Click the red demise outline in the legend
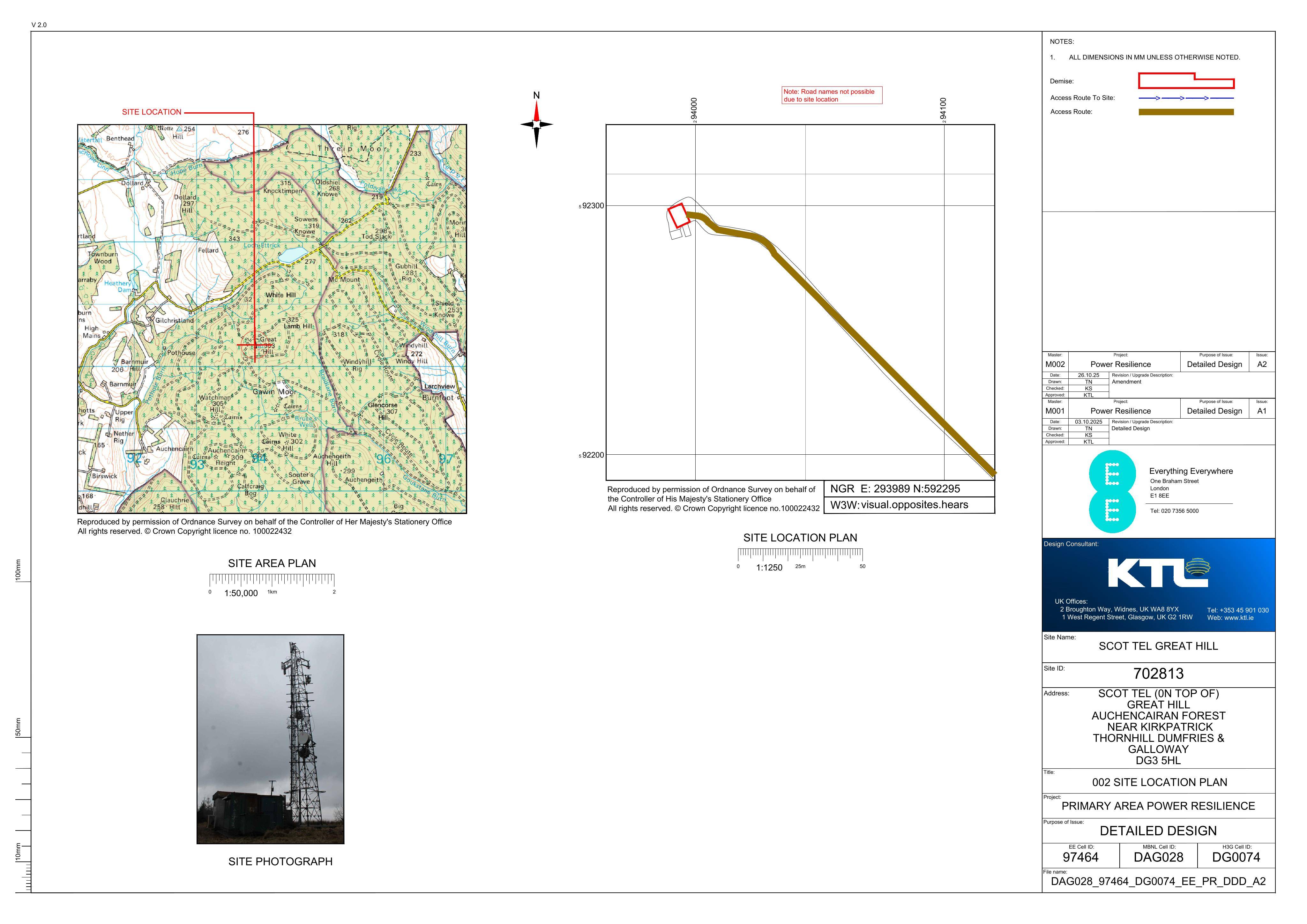1307x924 pixels. coord(1186,81)
